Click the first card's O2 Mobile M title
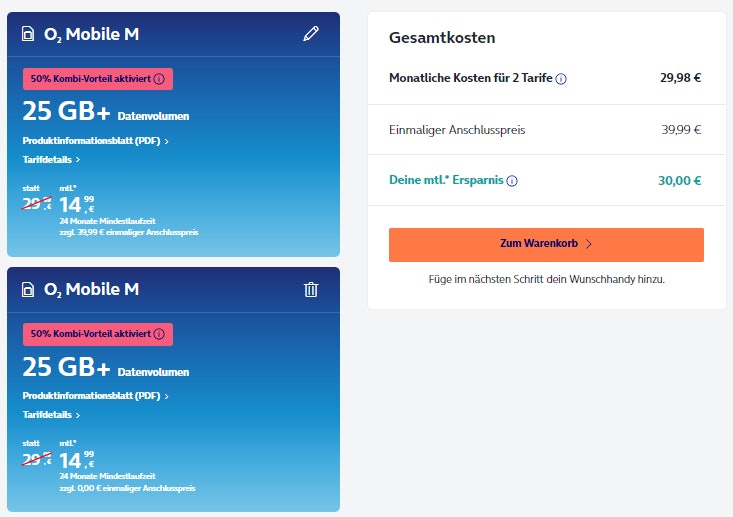Viewport: 733px width, 517px height. tap(91, 34)
